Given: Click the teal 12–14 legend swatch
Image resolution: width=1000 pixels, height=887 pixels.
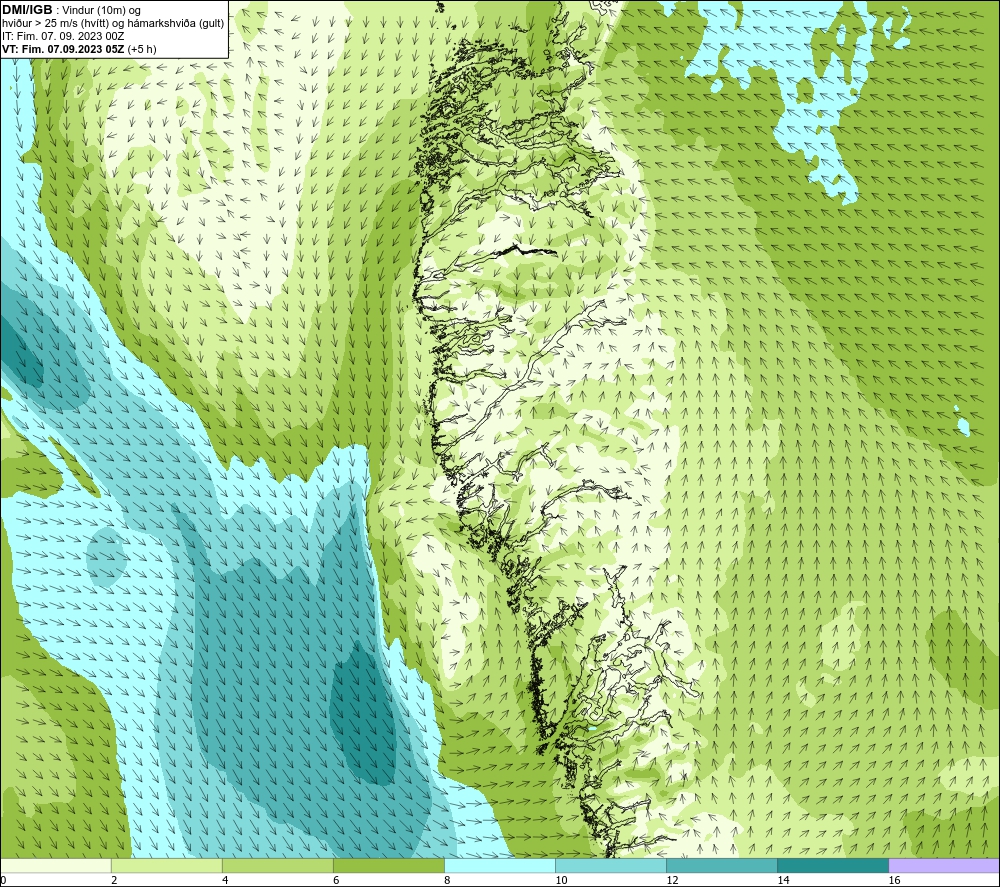Looking at the screenshot, I should coord(722,866).
